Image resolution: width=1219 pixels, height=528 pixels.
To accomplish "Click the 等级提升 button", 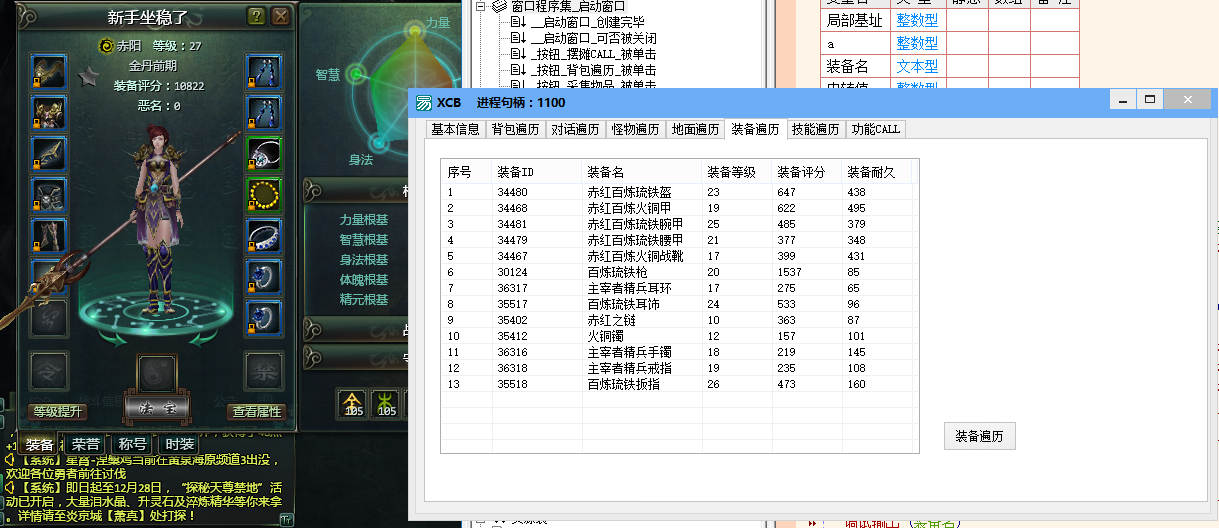I will tap(58, 411).
